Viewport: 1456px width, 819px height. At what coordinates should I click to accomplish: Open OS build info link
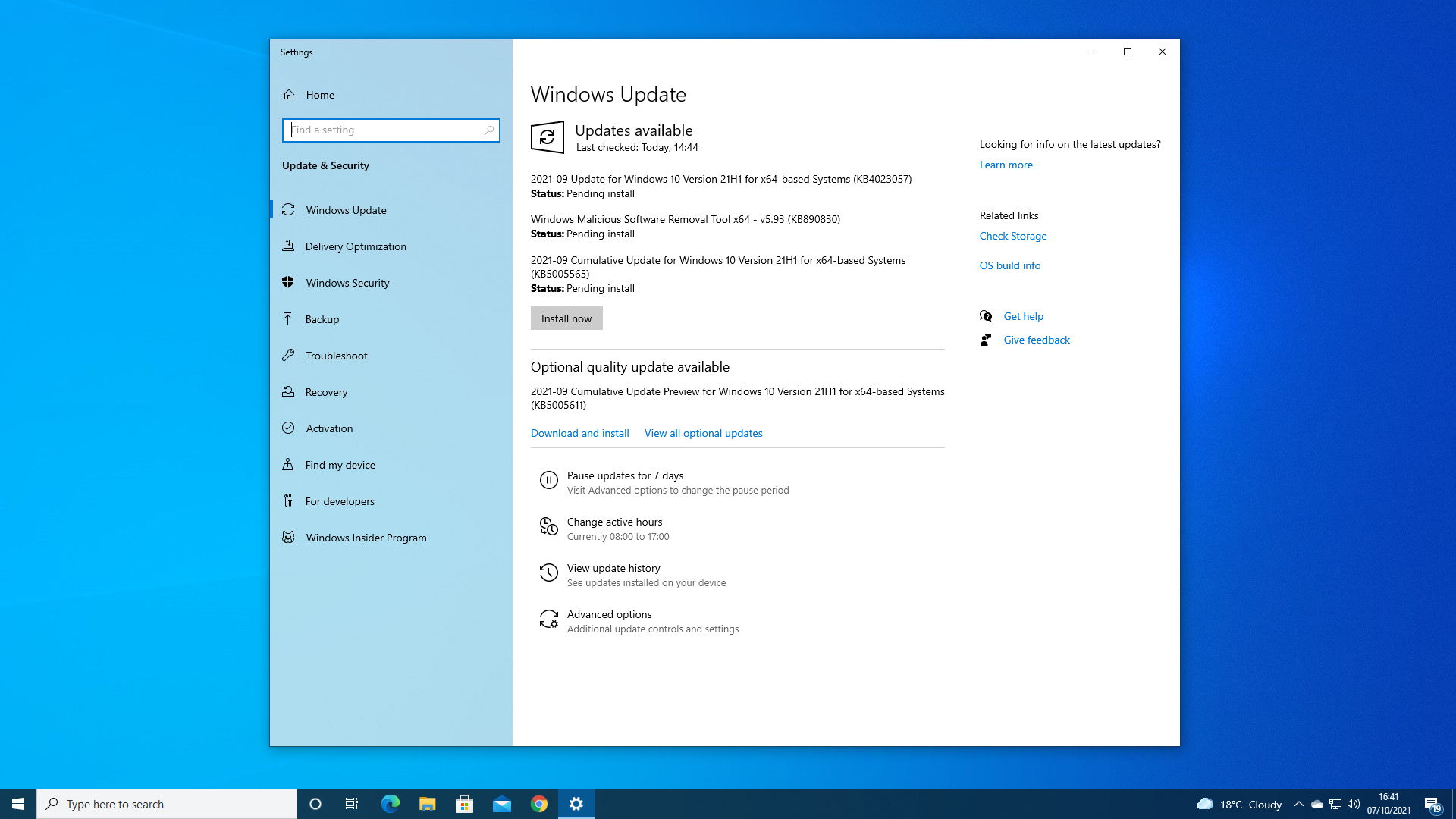(1010, 265)
